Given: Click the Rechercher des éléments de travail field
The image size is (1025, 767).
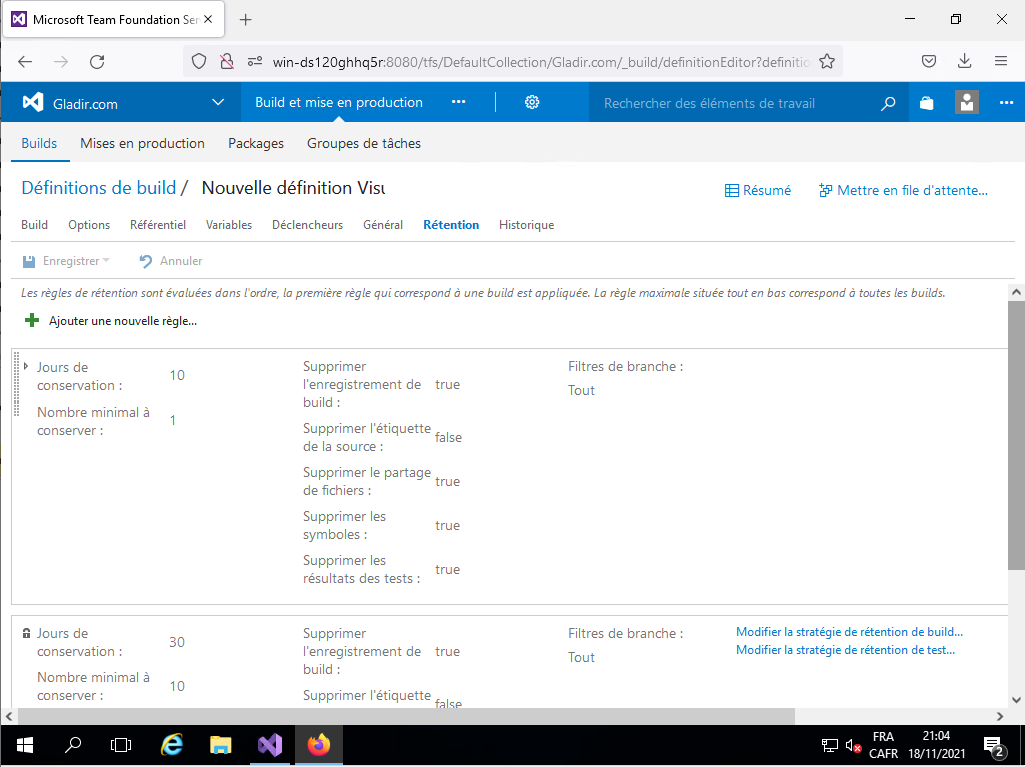Looking at the screenshot, I should (x=735, y=103).
